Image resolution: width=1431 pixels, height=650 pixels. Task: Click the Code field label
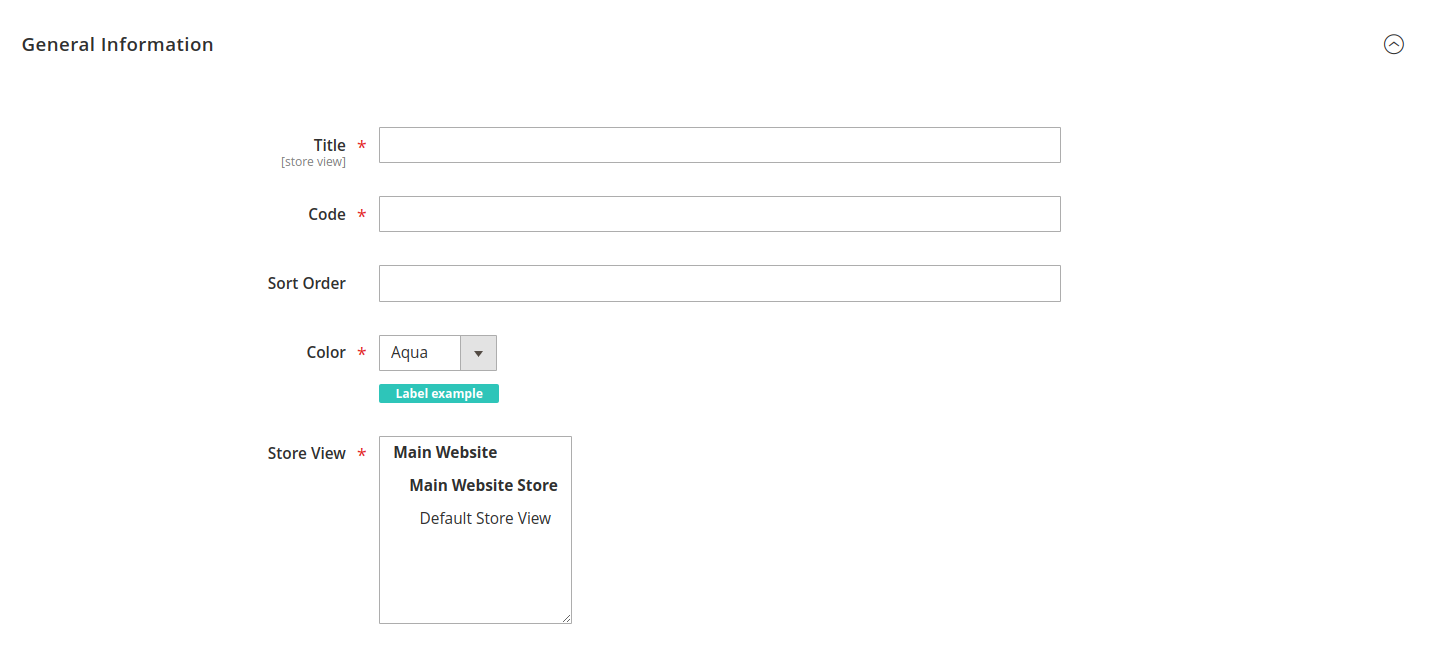(326, 214)
